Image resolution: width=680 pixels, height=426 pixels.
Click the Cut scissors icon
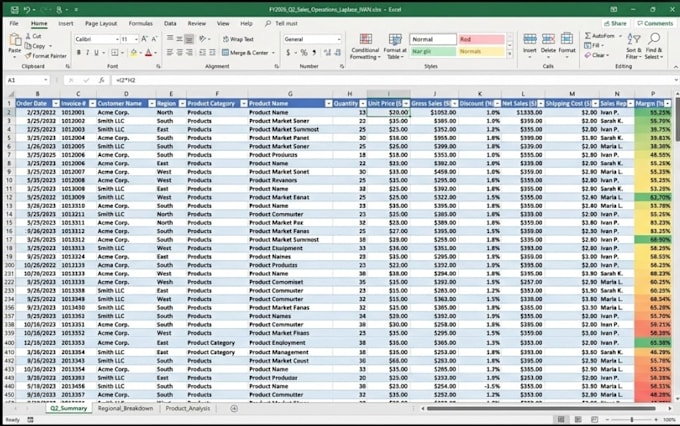(x=28, y=36)
